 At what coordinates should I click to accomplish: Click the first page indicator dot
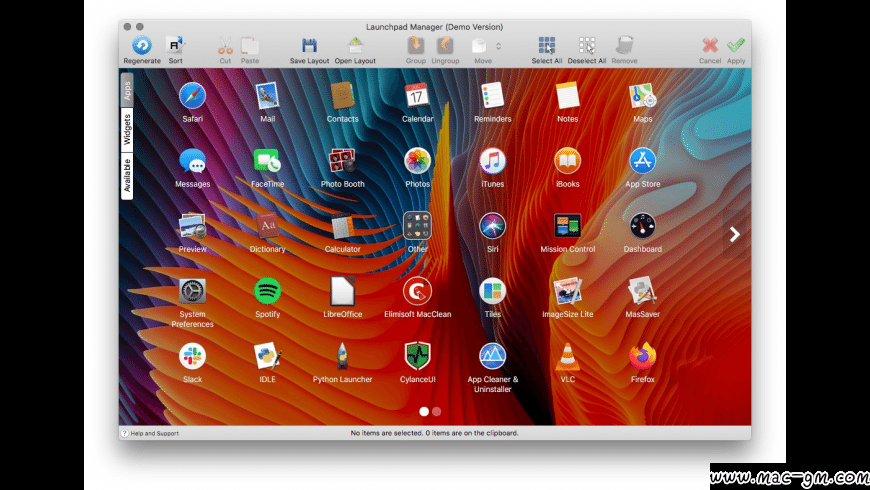pyautogui.click(x=424, y=411)
